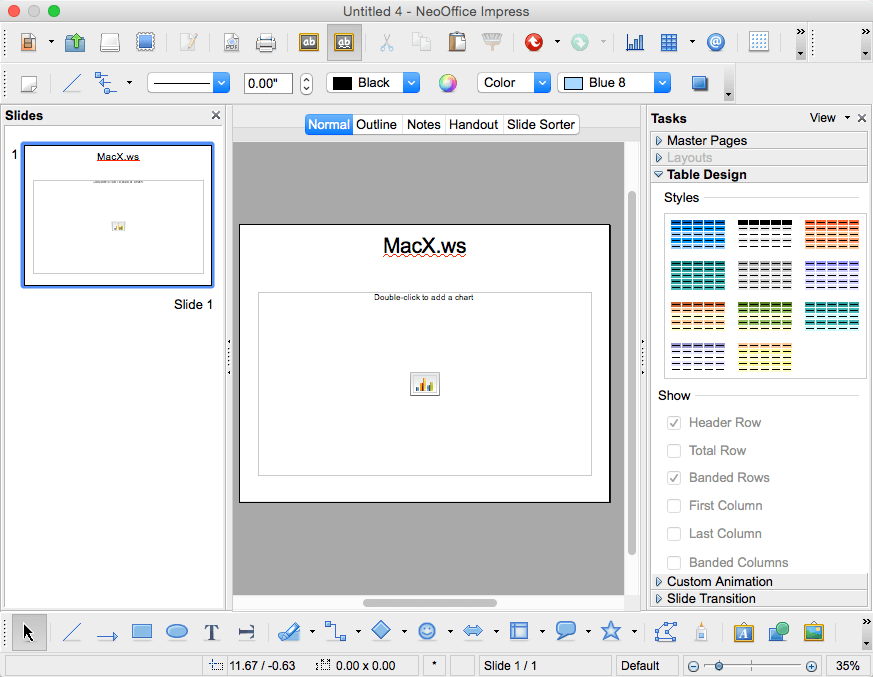The image size is (873, 677).
Task: Toggle the Banded Columns checkbox
Action: tap(674, 562)
